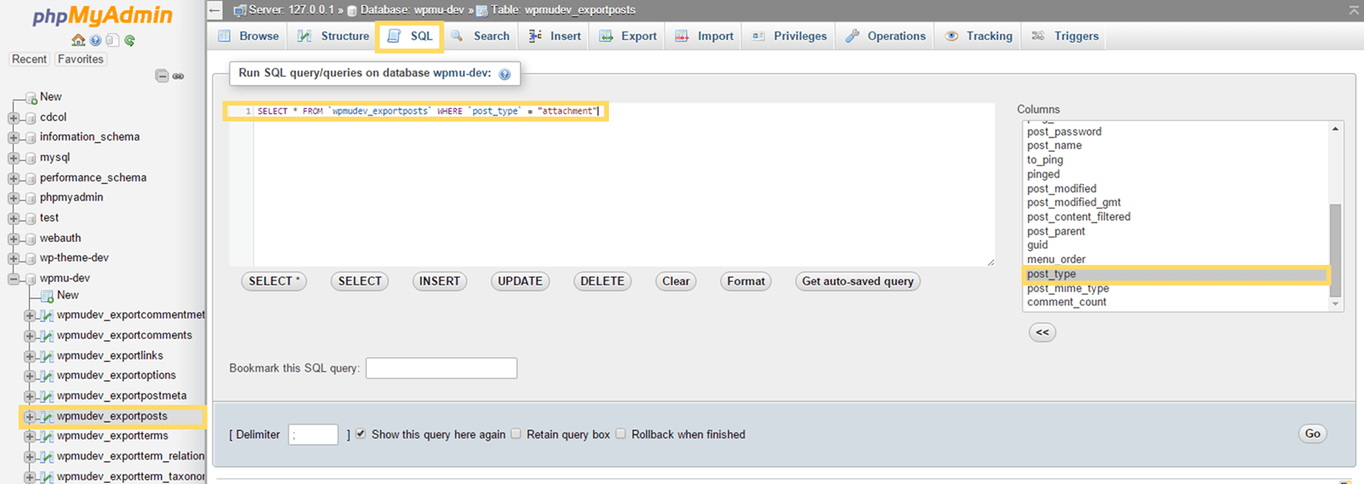Image resolution: width=1364 pixels, height=484 pixels.
Task: Collapse the wpmu-dev database node
Action: click(x=13, y=278)
